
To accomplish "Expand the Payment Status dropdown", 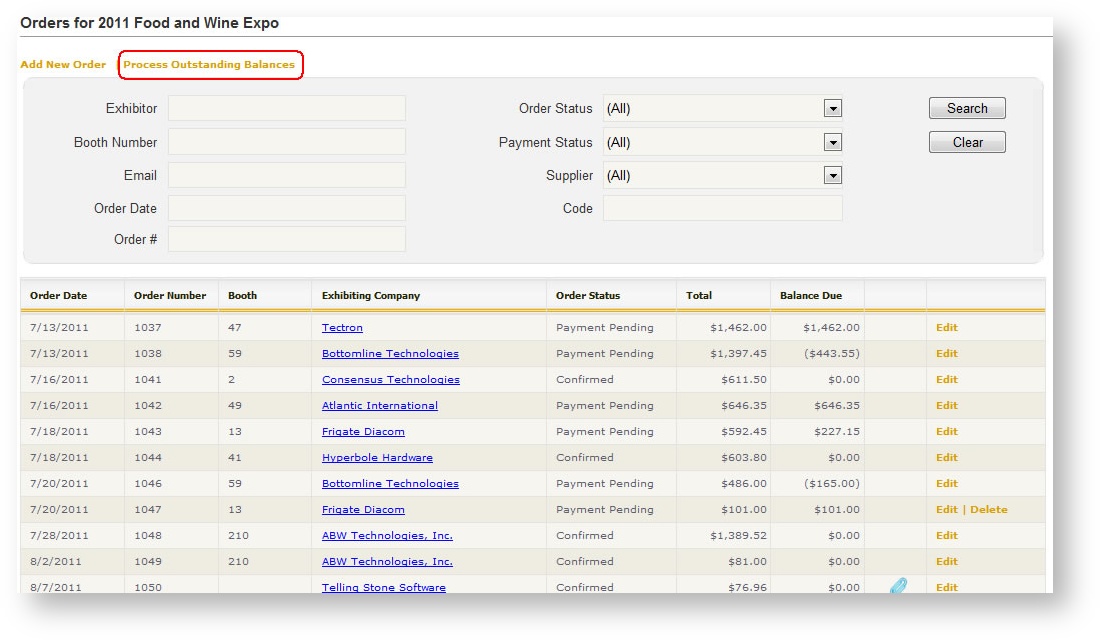I will (835, 141).
